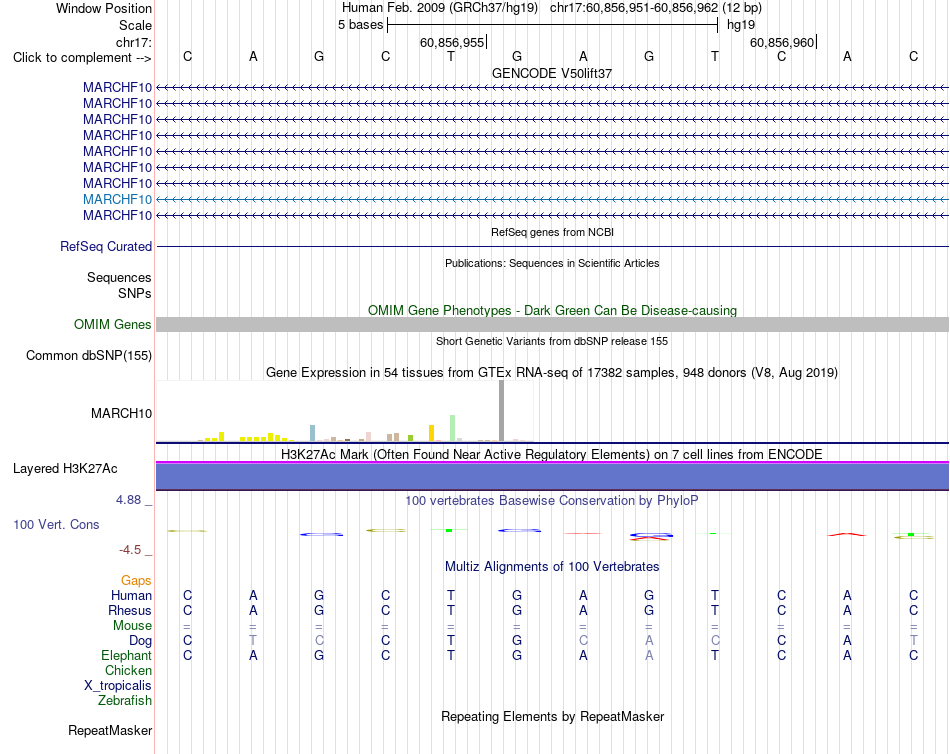
Task: Click the Chicken species label
Action: (128, 670)
